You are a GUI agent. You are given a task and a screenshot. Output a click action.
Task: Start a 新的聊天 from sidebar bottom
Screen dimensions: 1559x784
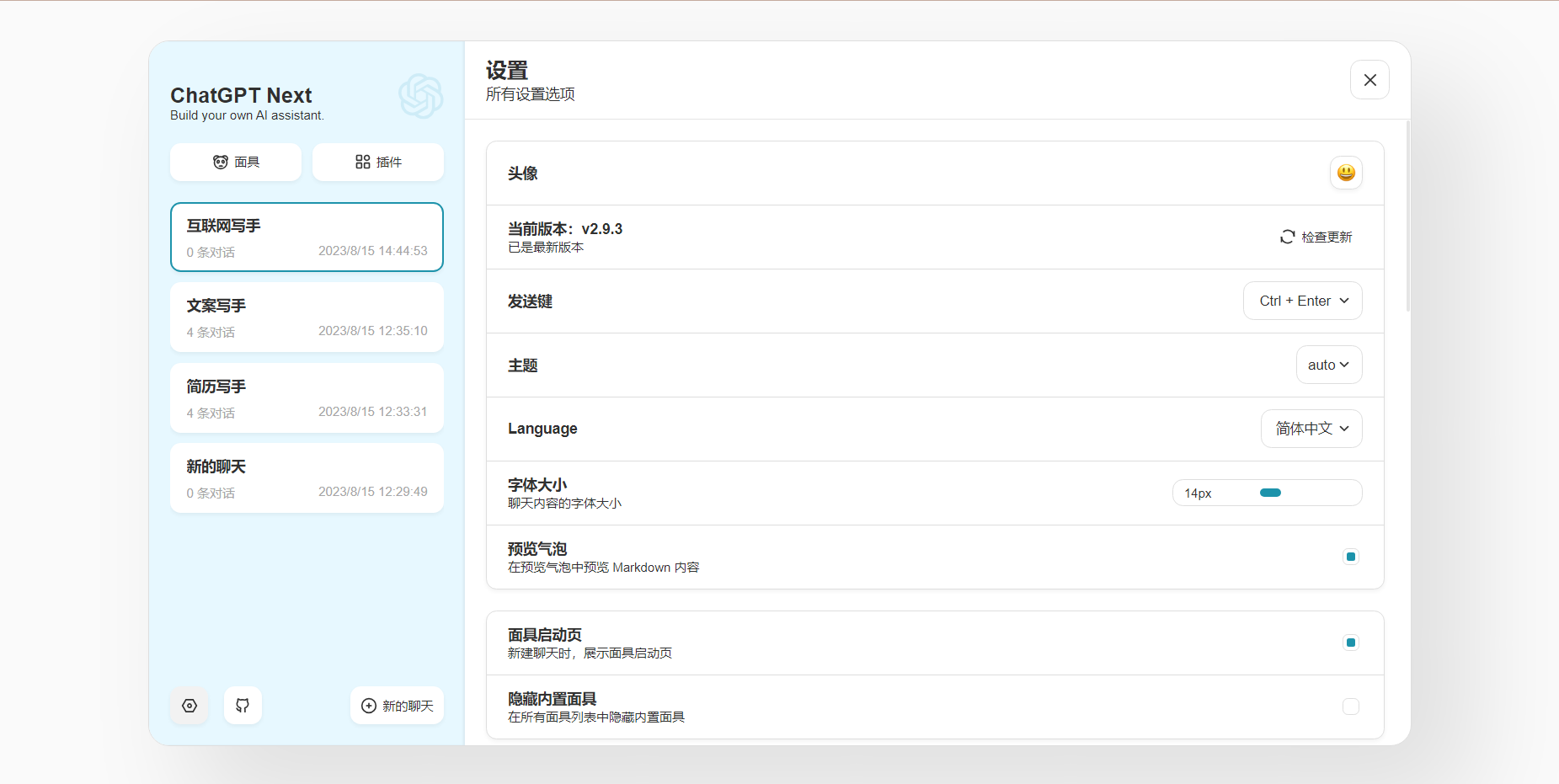(x=397, y=706)
